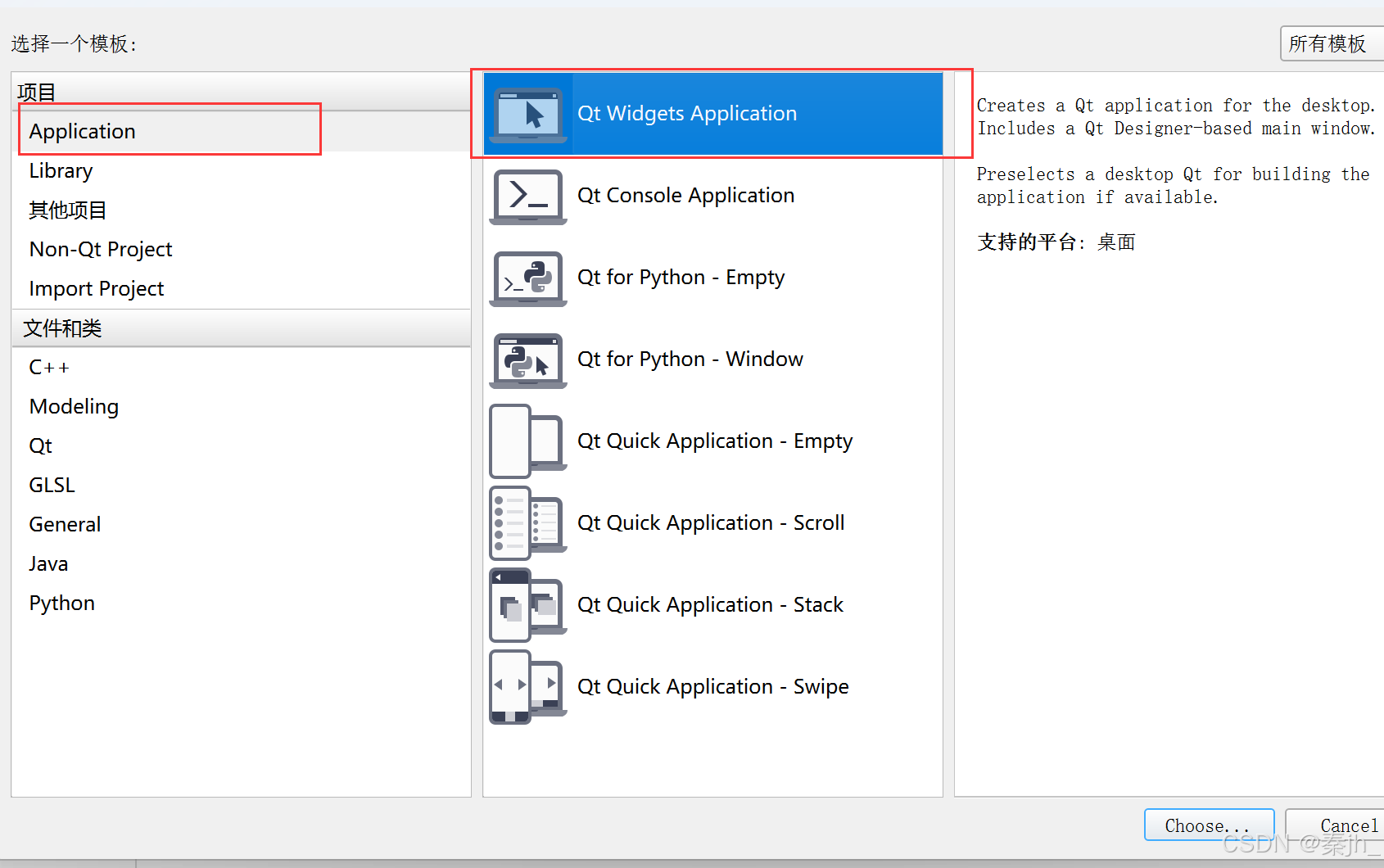This screenshot has width=1384, height=868.
Task: Select the C++ files category
Action: (x=242, y=367)
